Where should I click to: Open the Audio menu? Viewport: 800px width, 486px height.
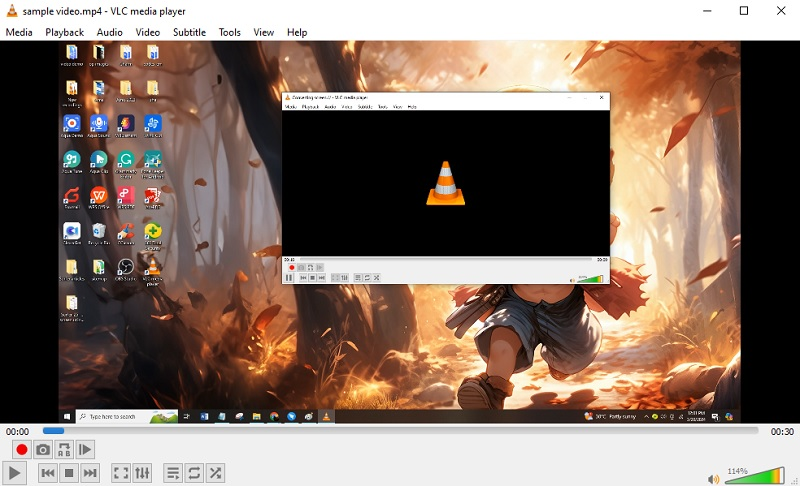[x=109, y=32]
